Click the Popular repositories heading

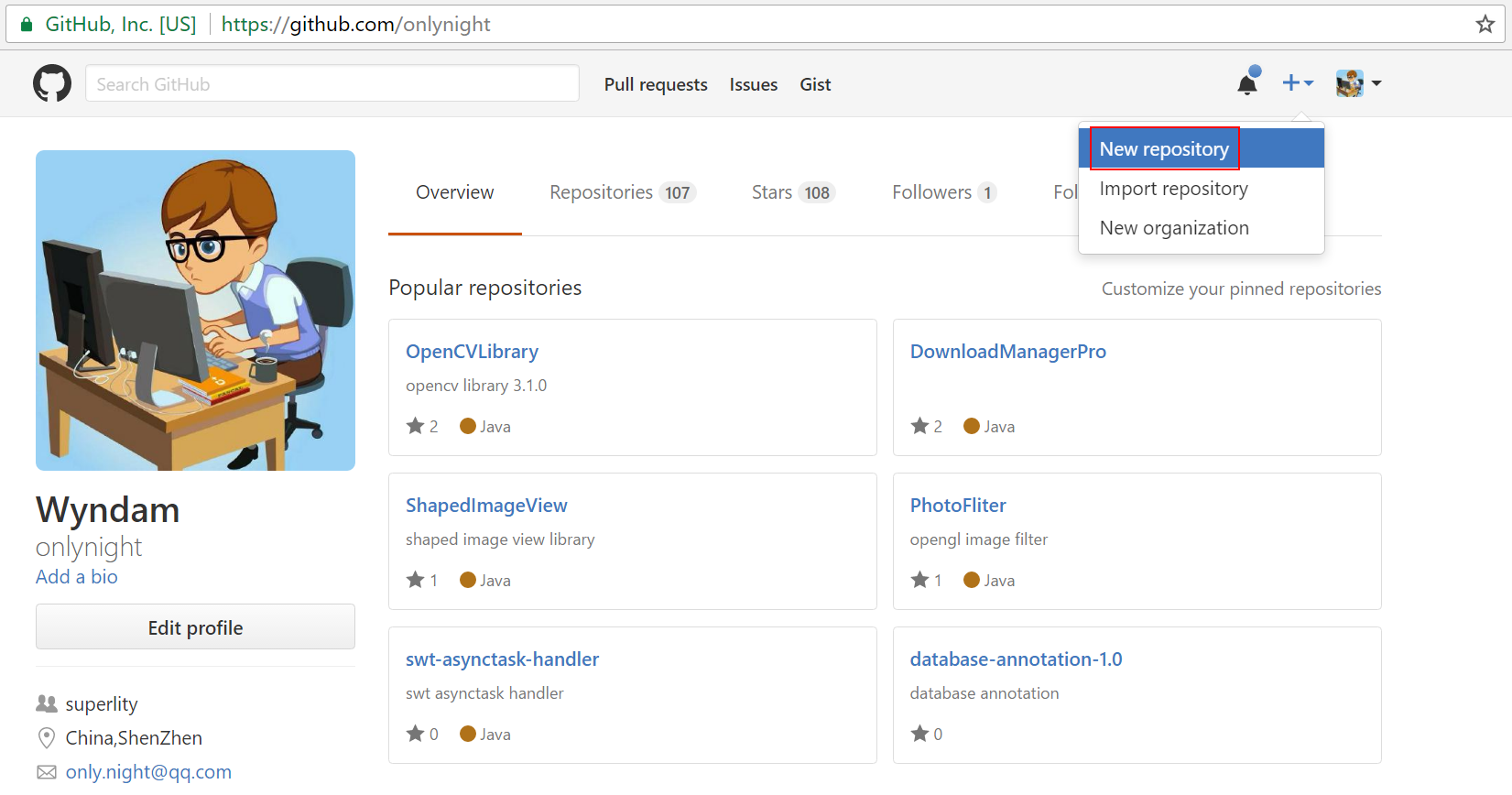tap(485, 288)
